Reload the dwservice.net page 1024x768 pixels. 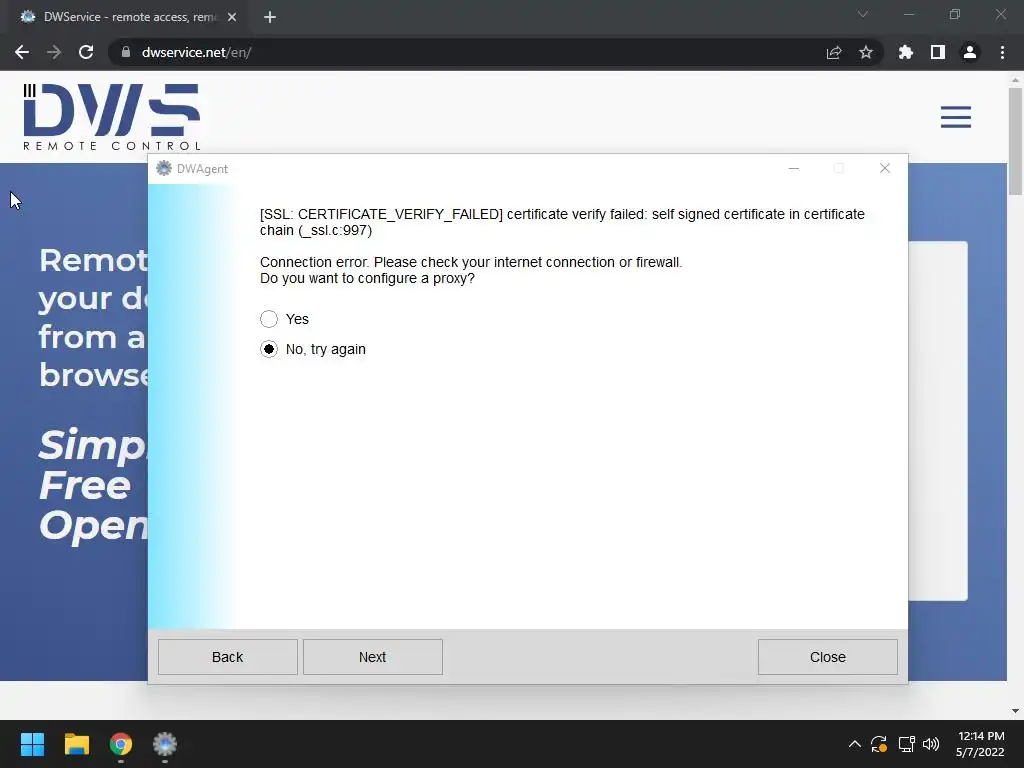86,52
